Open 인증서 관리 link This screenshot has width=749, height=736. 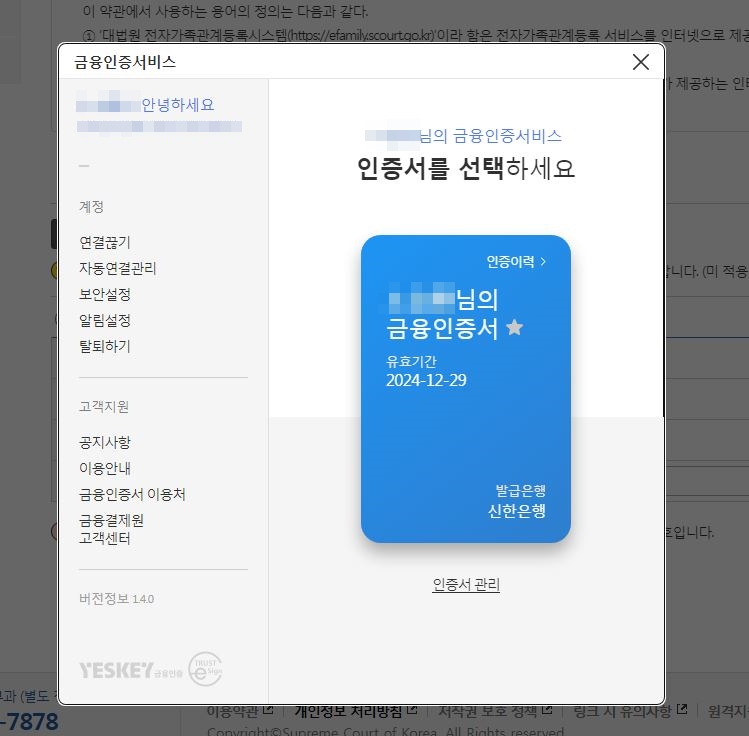tap(466, 584)
